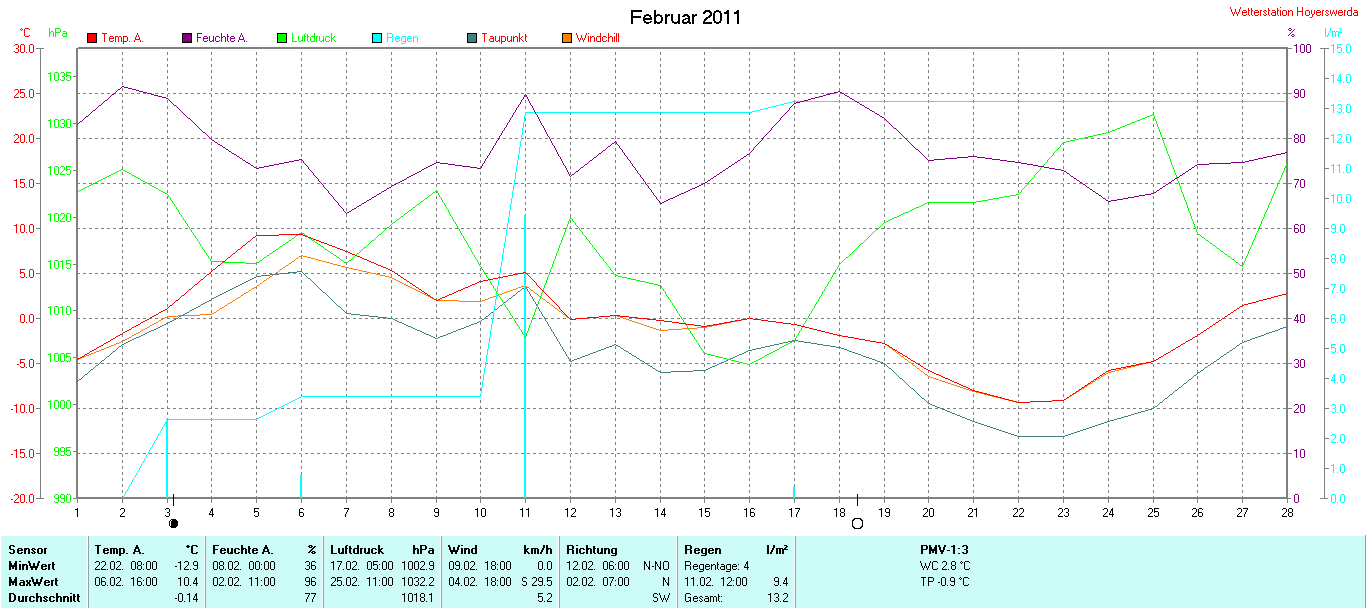Click the cyan Regen legend square
Viewport: 1366px width, 608px height.
pyautogui.click(x=377, y=38)
